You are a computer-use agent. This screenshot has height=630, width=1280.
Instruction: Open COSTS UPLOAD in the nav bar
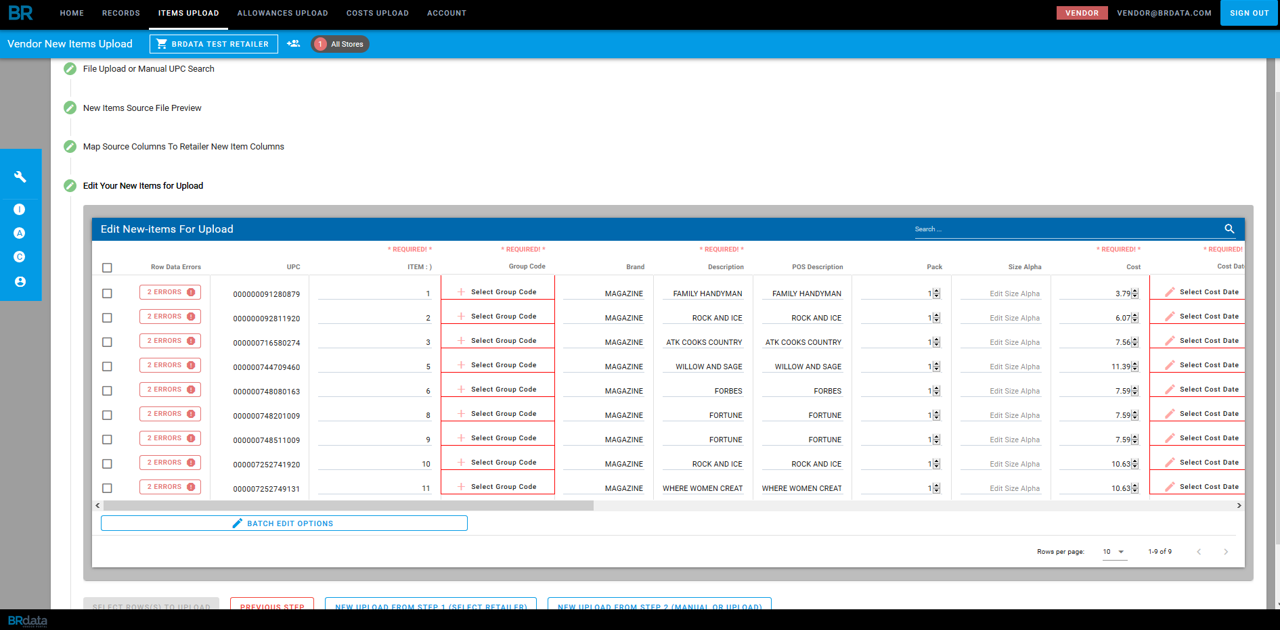pyautogui.click(x=377, y=13)
